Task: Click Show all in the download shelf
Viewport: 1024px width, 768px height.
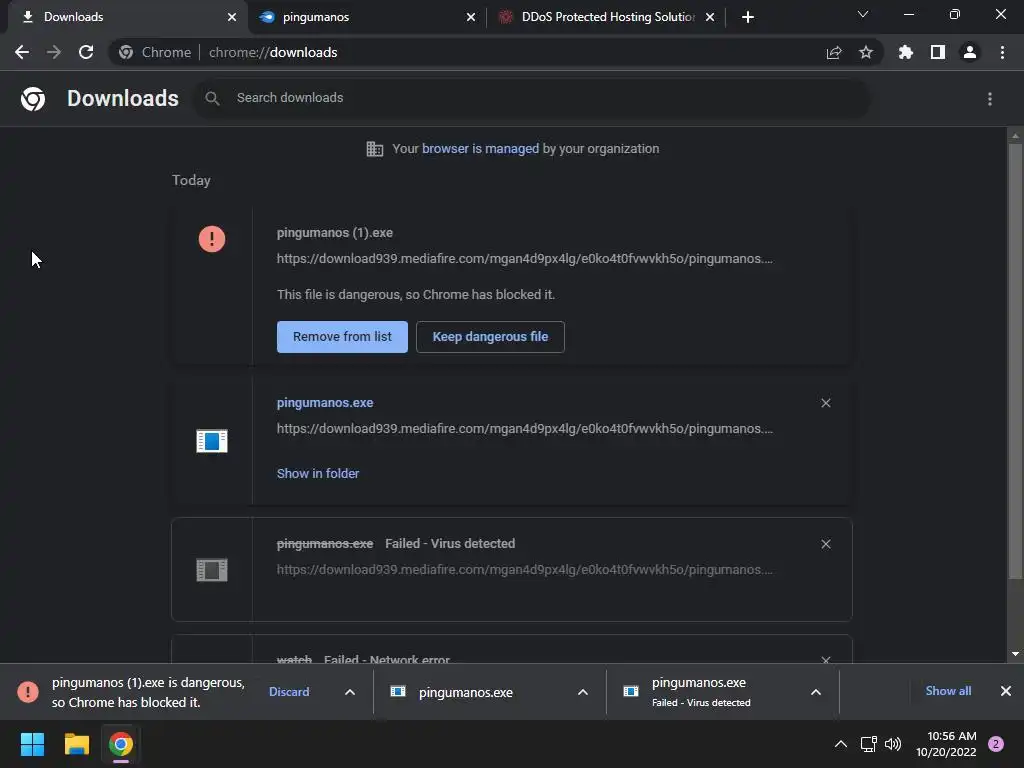Action: [948, 691]
